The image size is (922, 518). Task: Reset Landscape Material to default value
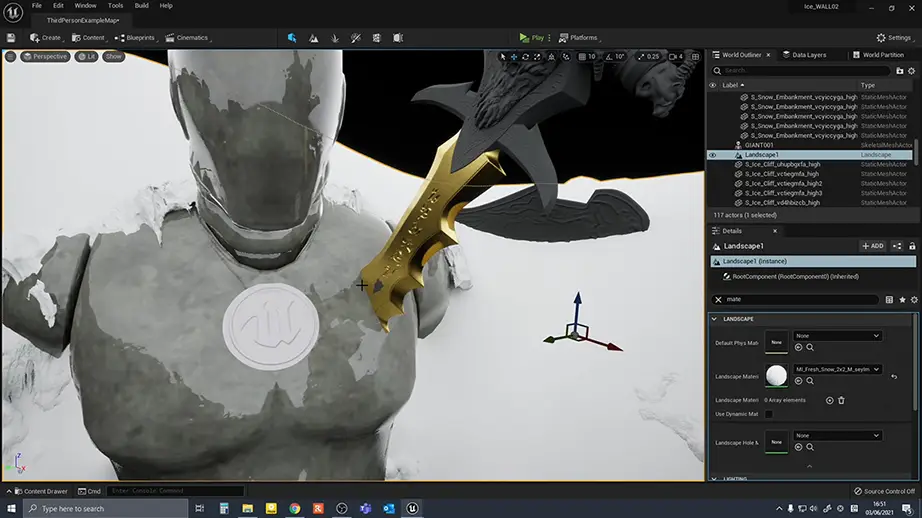click(893, 376)
